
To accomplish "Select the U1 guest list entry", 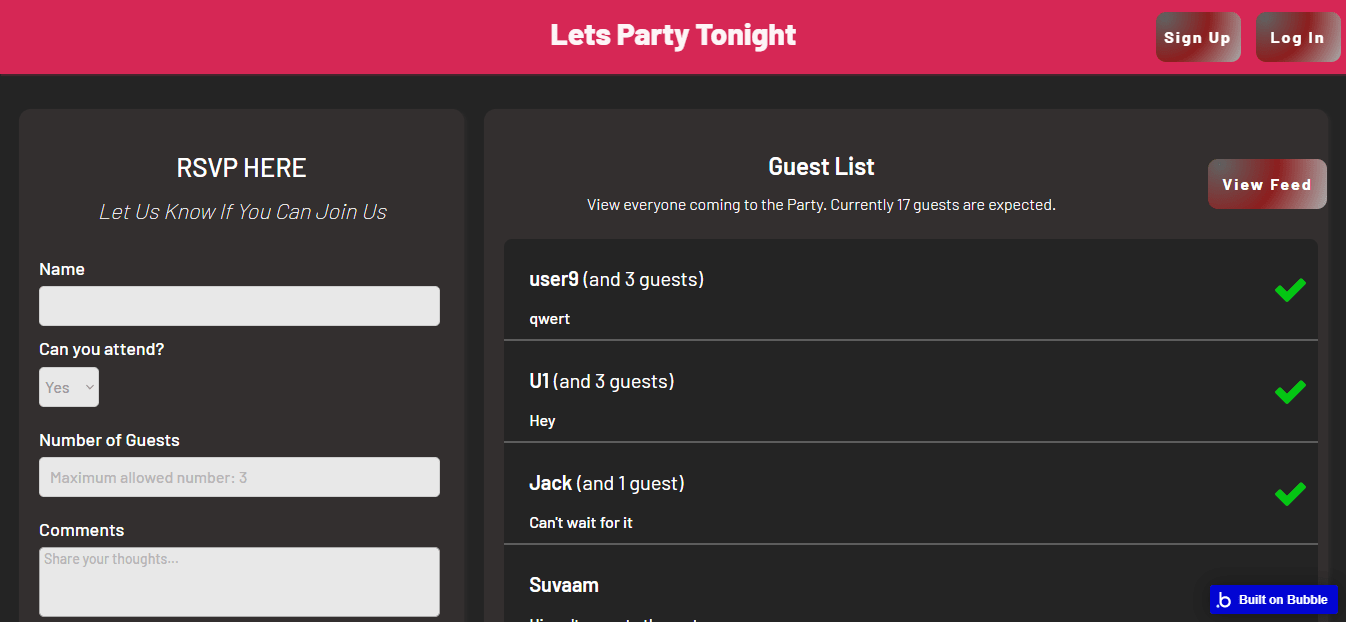I will pos(539,381).
